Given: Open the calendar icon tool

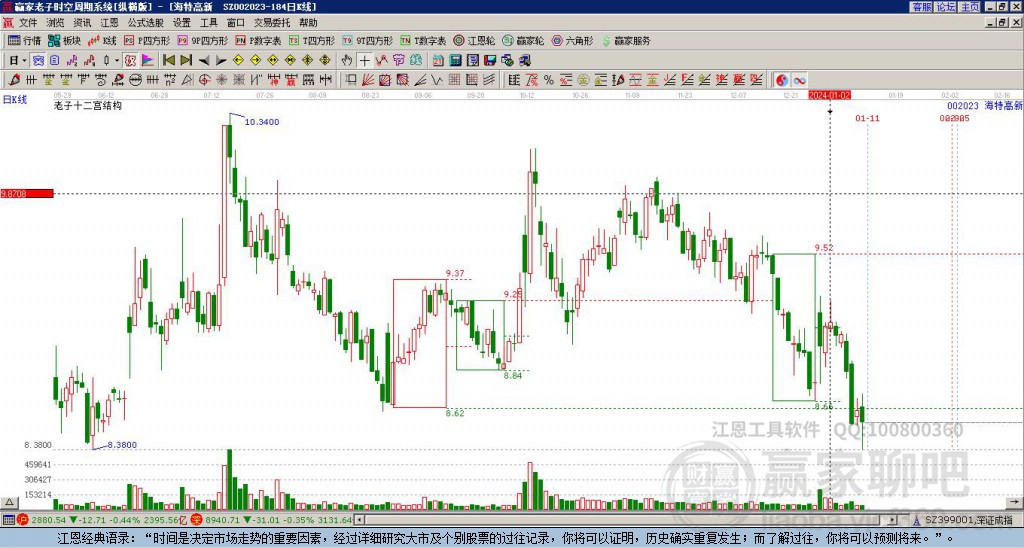Looking at the screenshot, I should click(438, 60).
